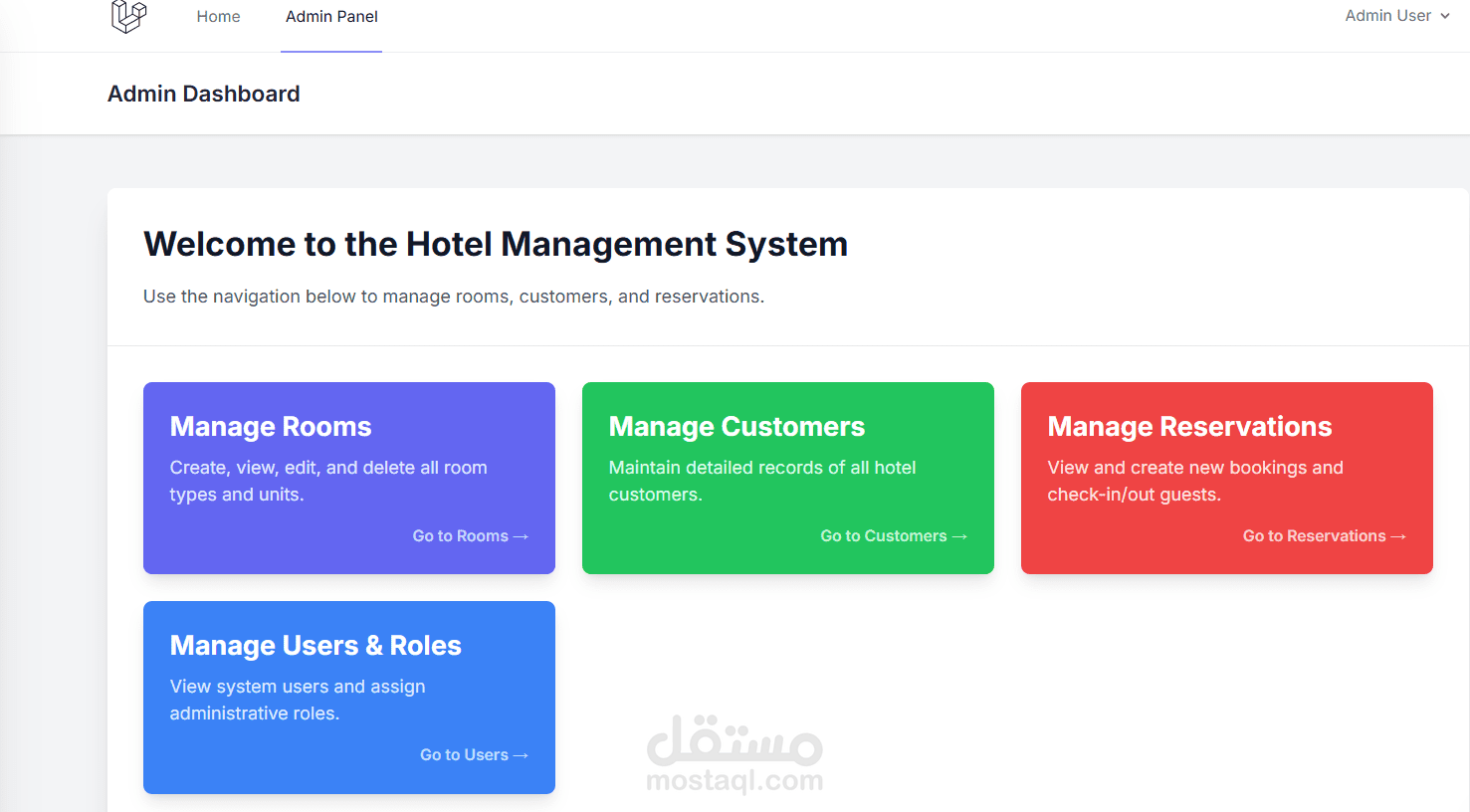Click the arrow icon on Go to Reservations
The height and width of the screenshot is (812, 1470).
pyautogui.click(x=1398, y=535)
